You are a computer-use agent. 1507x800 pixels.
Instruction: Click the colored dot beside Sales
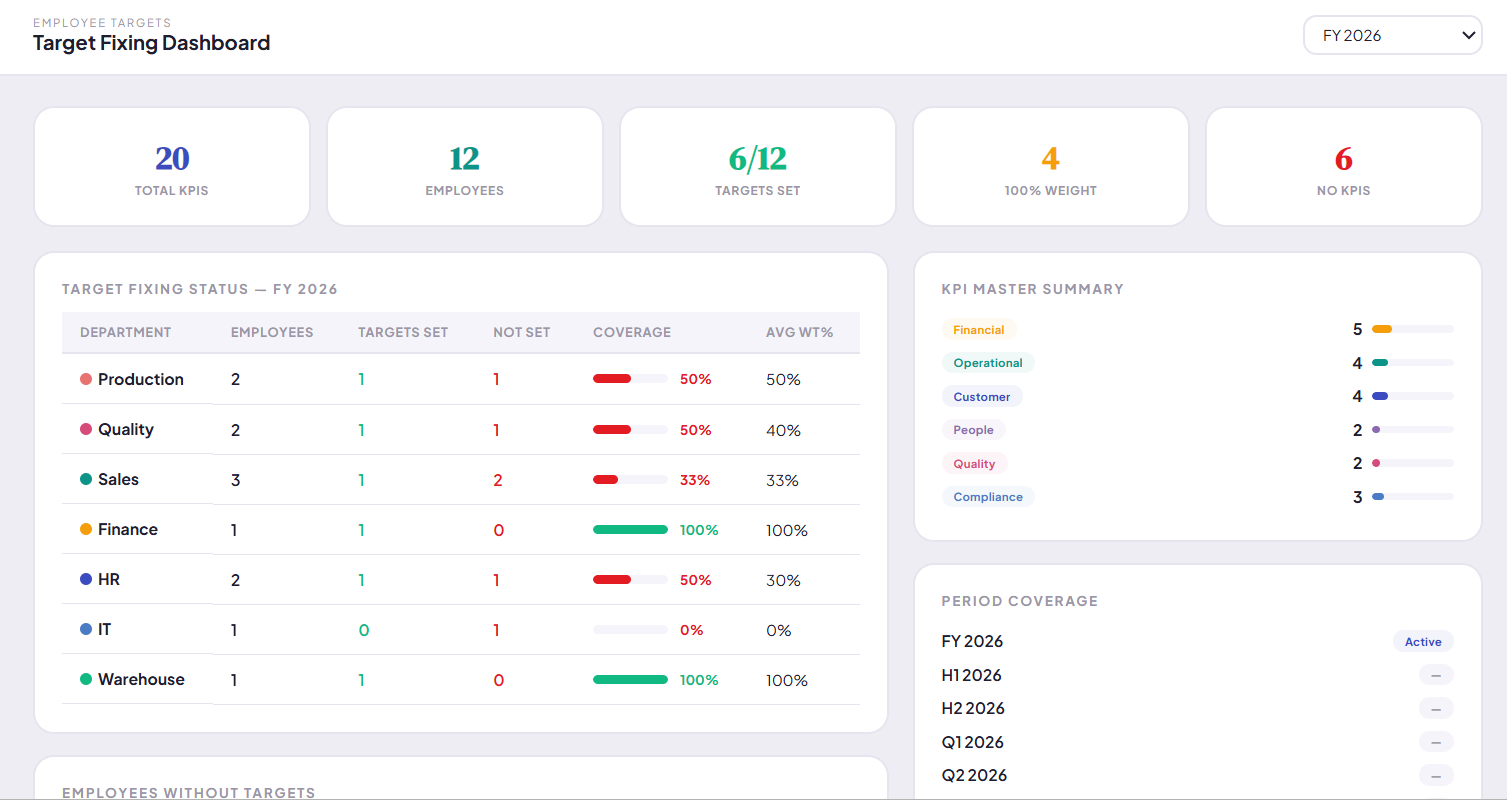pyautogui.click(x=86, y=480)
